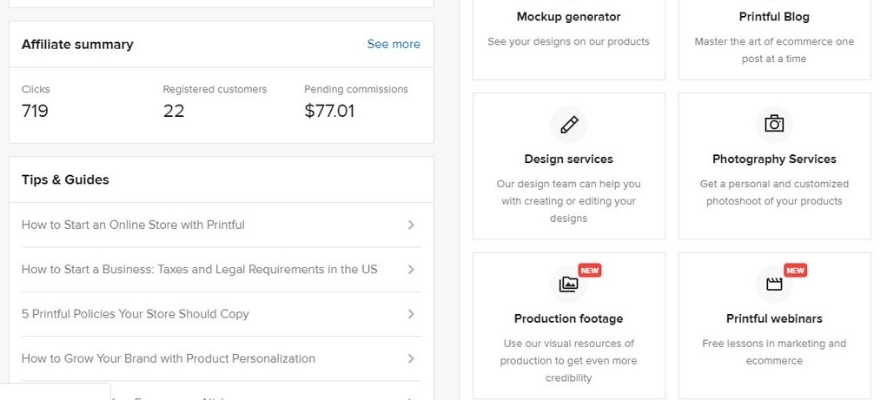Click the Tips & Guides heading
Image resolution: width=880 pixels, height=400 pixels.
tap(65, 180)
